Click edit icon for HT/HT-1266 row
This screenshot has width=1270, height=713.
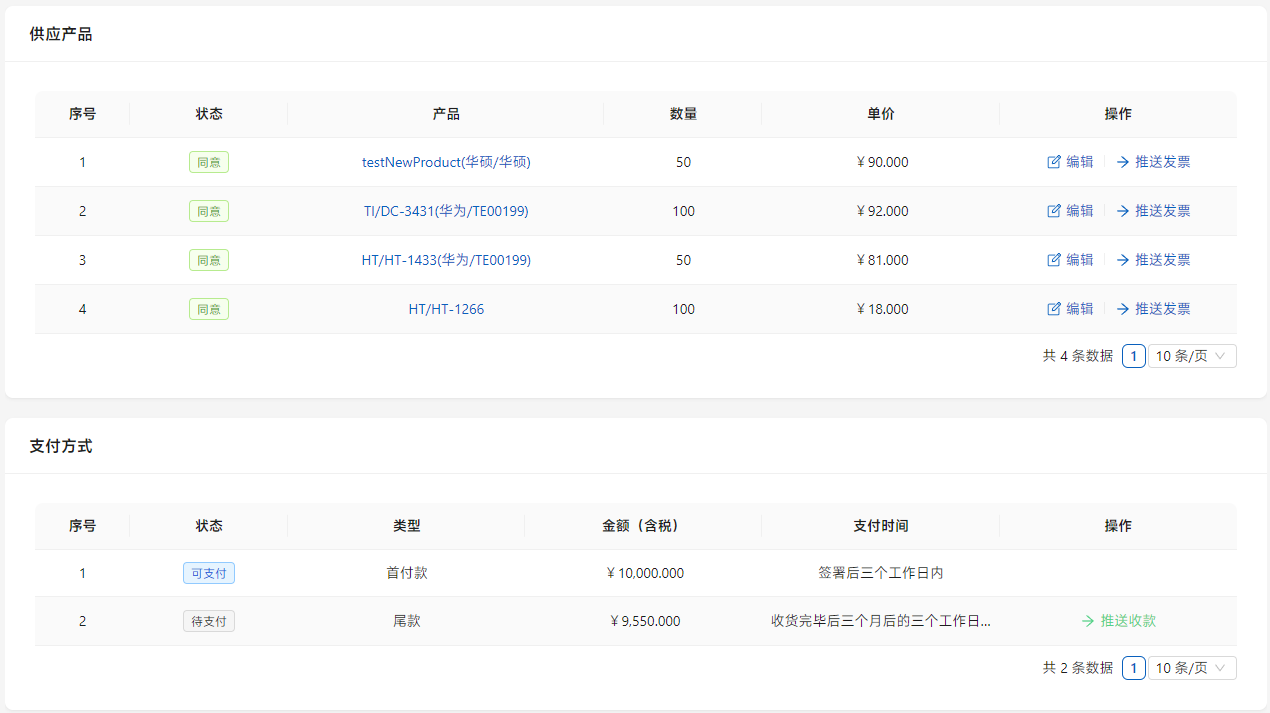click(1053, 309)
